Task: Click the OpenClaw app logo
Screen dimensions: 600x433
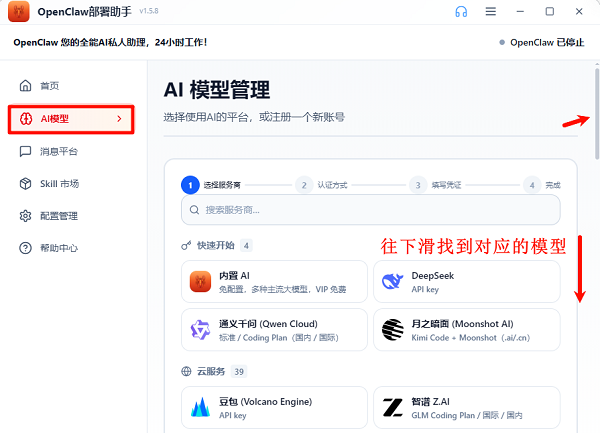Action: (19, 11)
